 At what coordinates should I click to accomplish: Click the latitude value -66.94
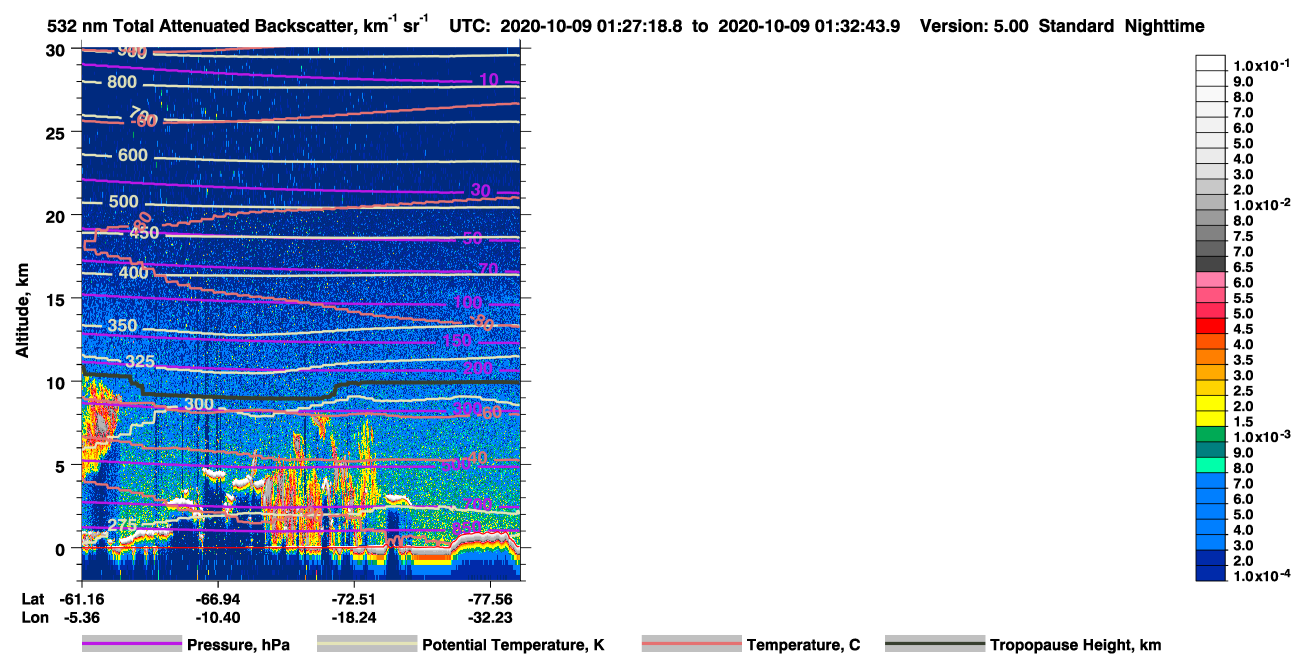[218, 598]
